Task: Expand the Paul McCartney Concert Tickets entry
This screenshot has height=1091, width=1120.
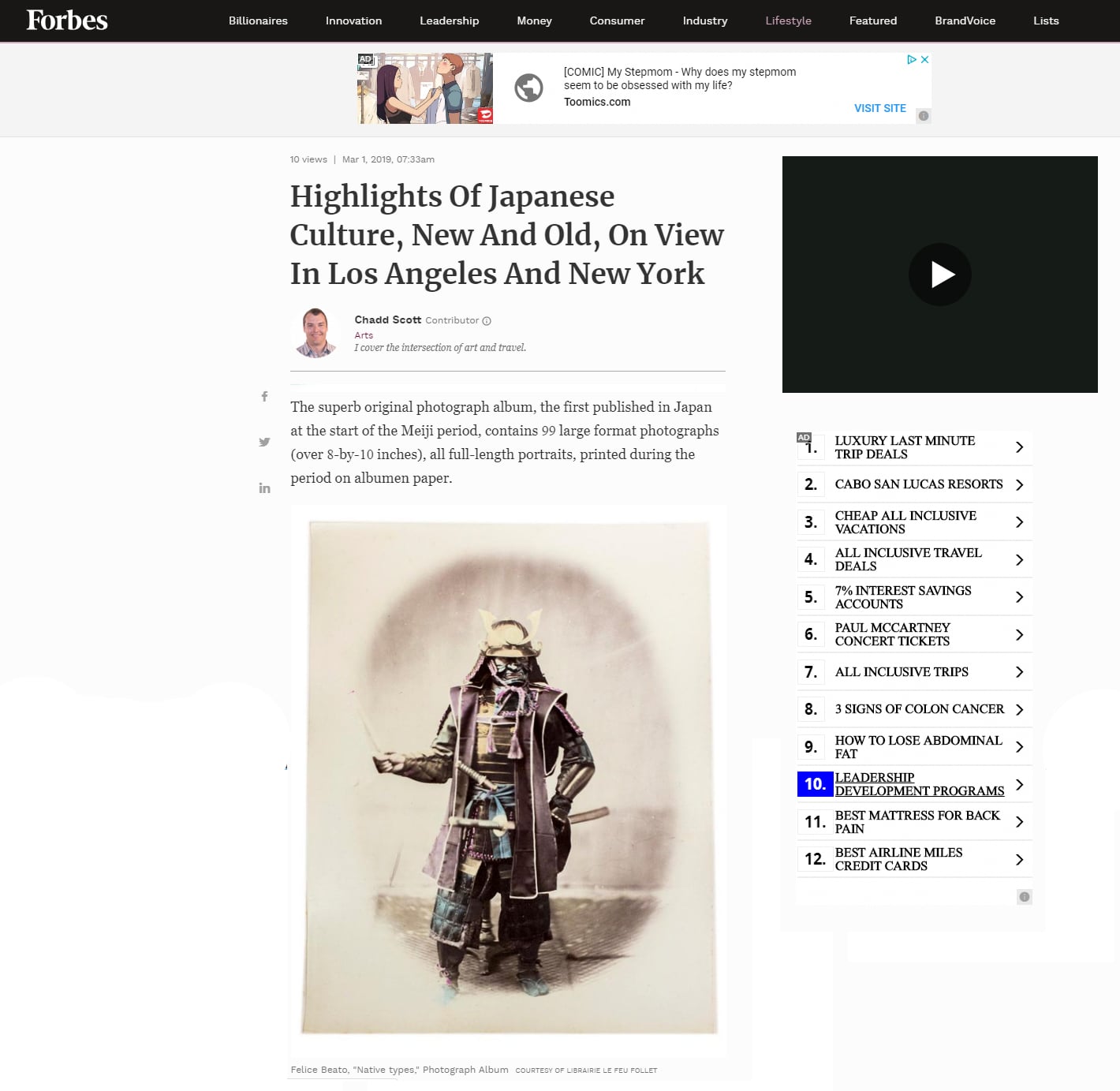Action: pos(1019,634)
